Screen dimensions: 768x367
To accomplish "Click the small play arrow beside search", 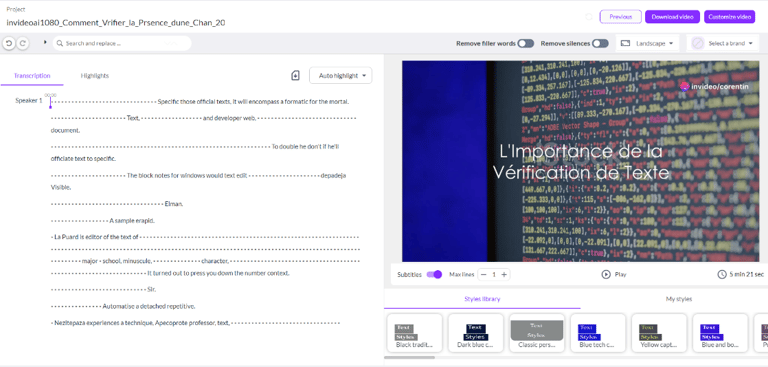I will 45,43.
